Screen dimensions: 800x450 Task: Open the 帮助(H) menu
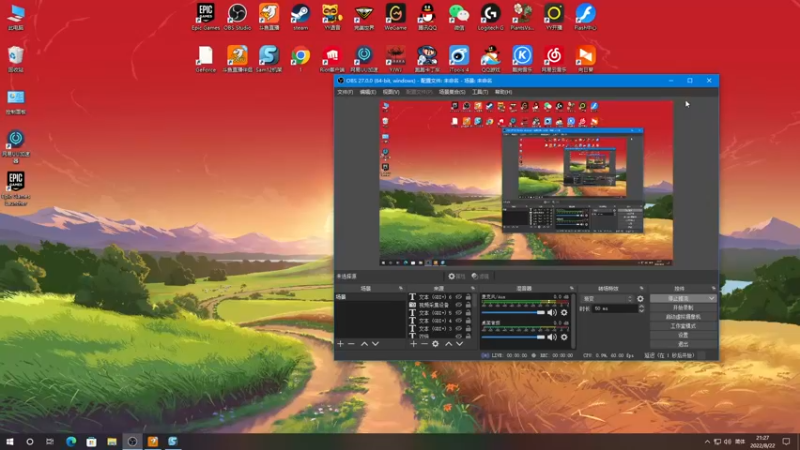(504, 92)
